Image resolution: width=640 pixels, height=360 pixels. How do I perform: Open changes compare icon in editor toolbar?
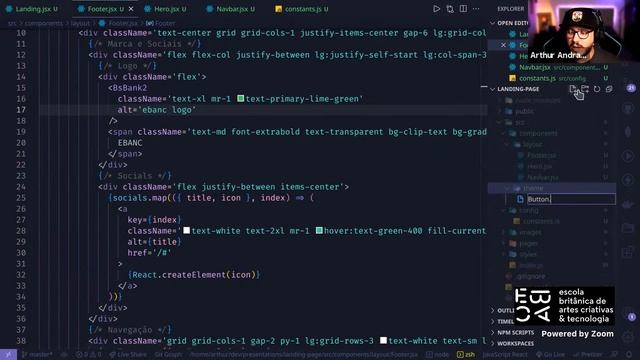[450, 9]
